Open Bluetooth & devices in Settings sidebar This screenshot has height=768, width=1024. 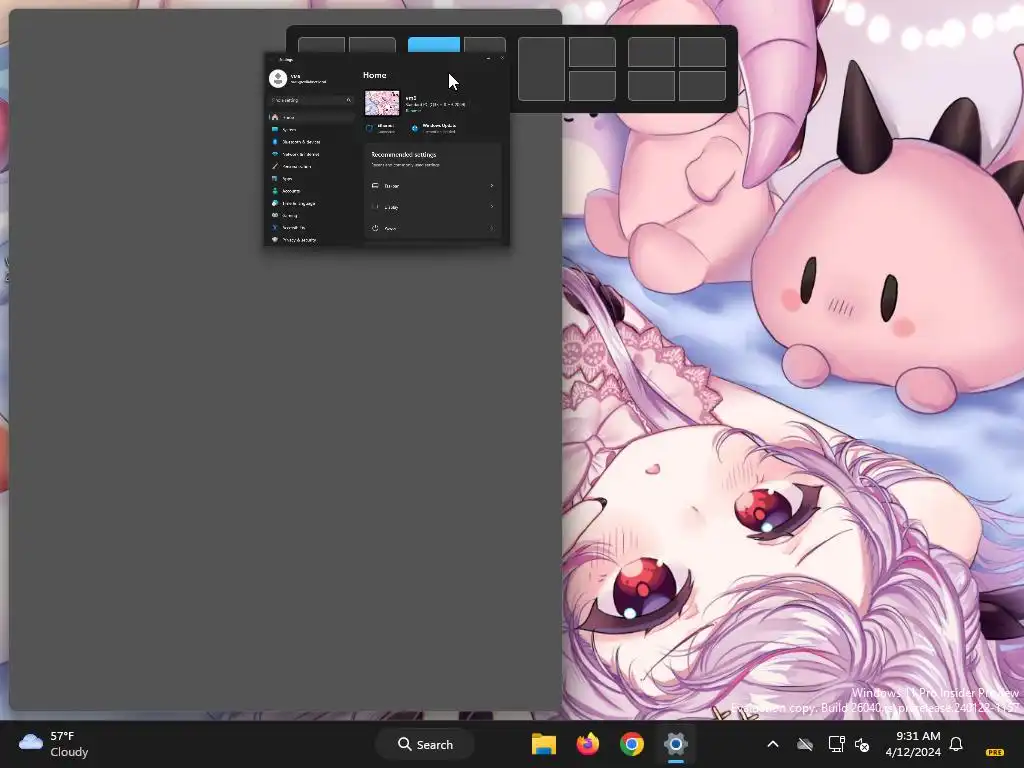[x=311, y=142]
